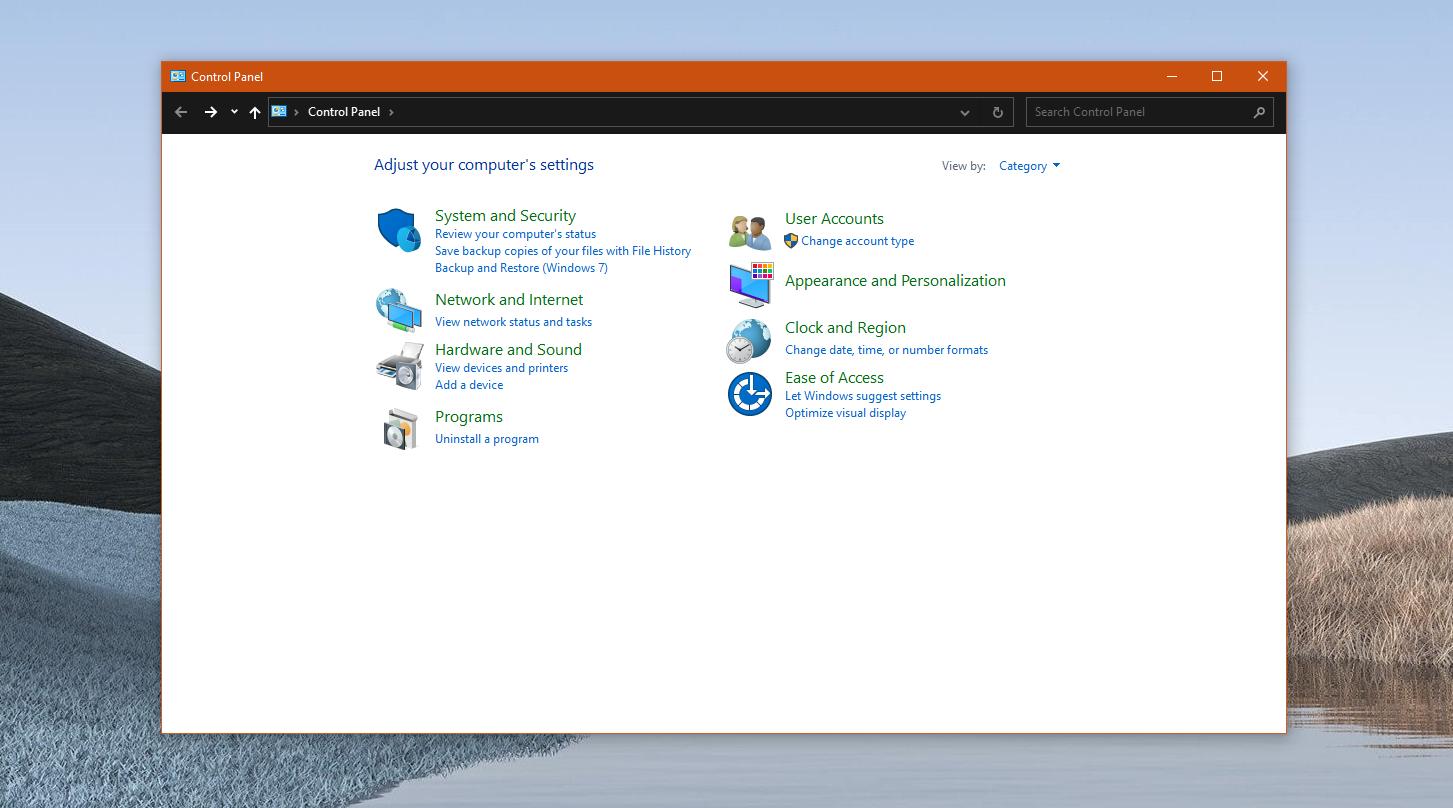This screenshot has width=1453, height=808.
Task: Click Uninstall a program link
Action: coord(487,439)
